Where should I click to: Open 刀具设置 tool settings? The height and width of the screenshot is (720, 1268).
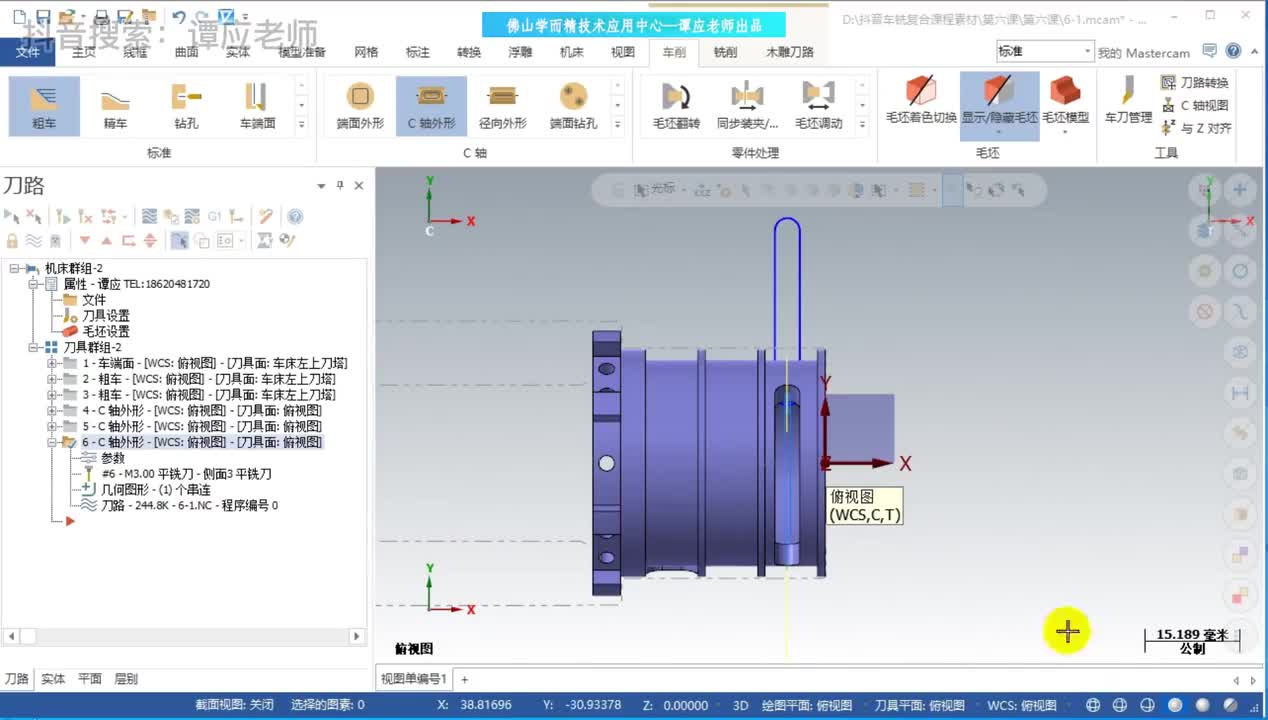pyautogui.click(x=106, y=315)
